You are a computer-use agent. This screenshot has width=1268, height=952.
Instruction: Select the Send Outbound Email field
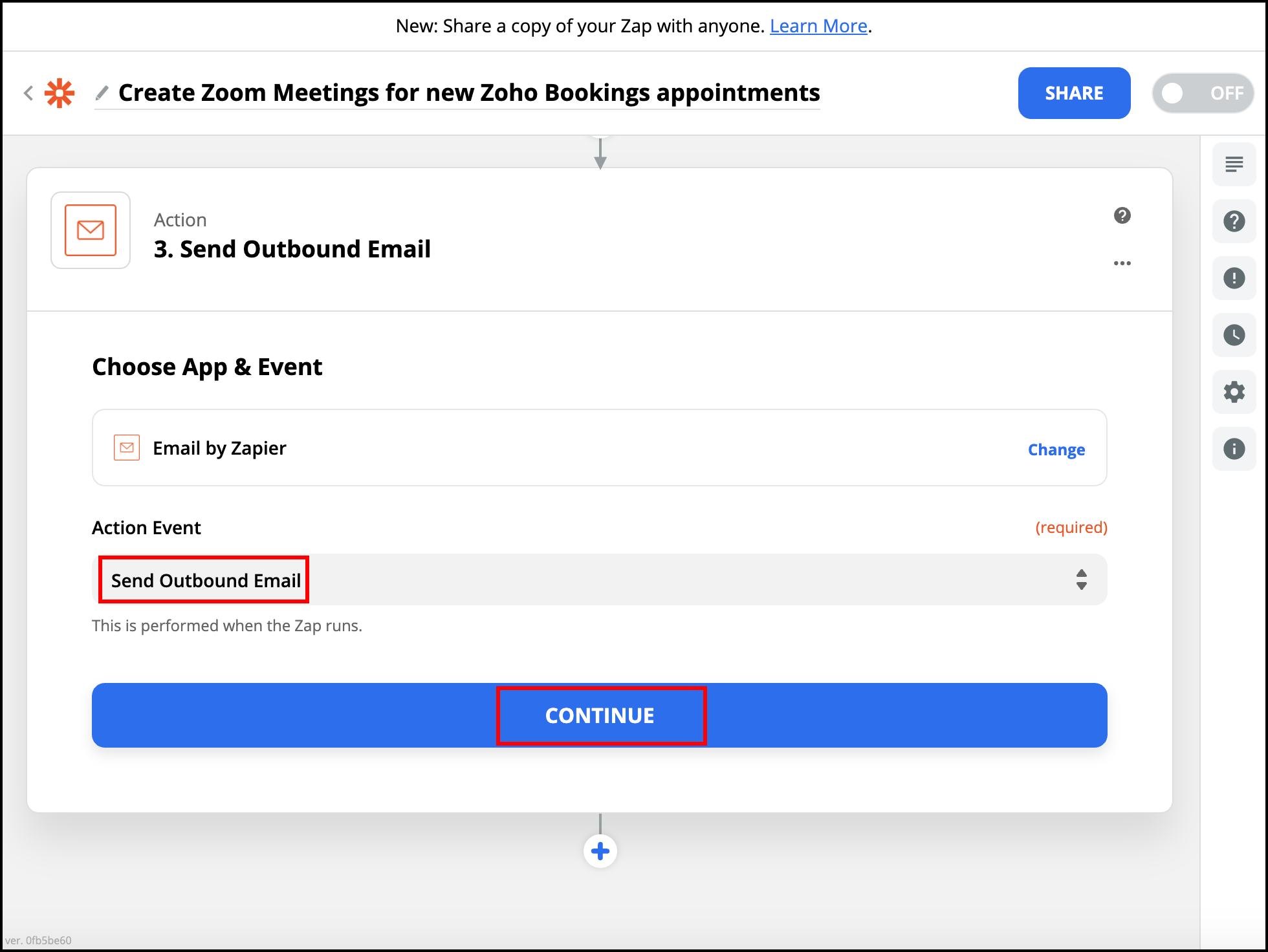pos(204,580)
